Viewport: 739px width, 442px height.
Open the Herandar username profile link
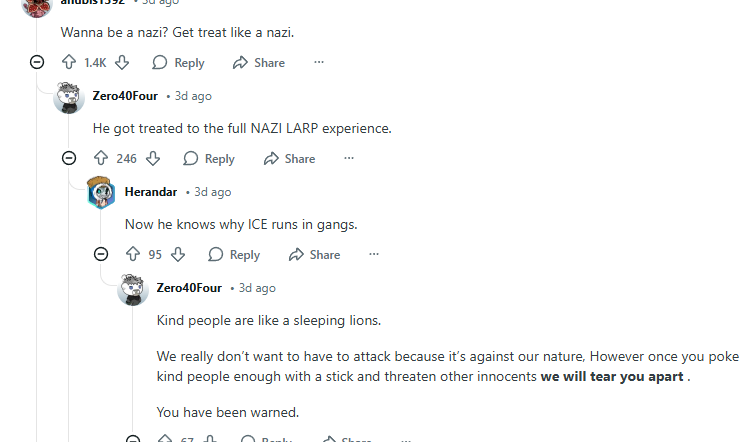click(x=151, y=192)
